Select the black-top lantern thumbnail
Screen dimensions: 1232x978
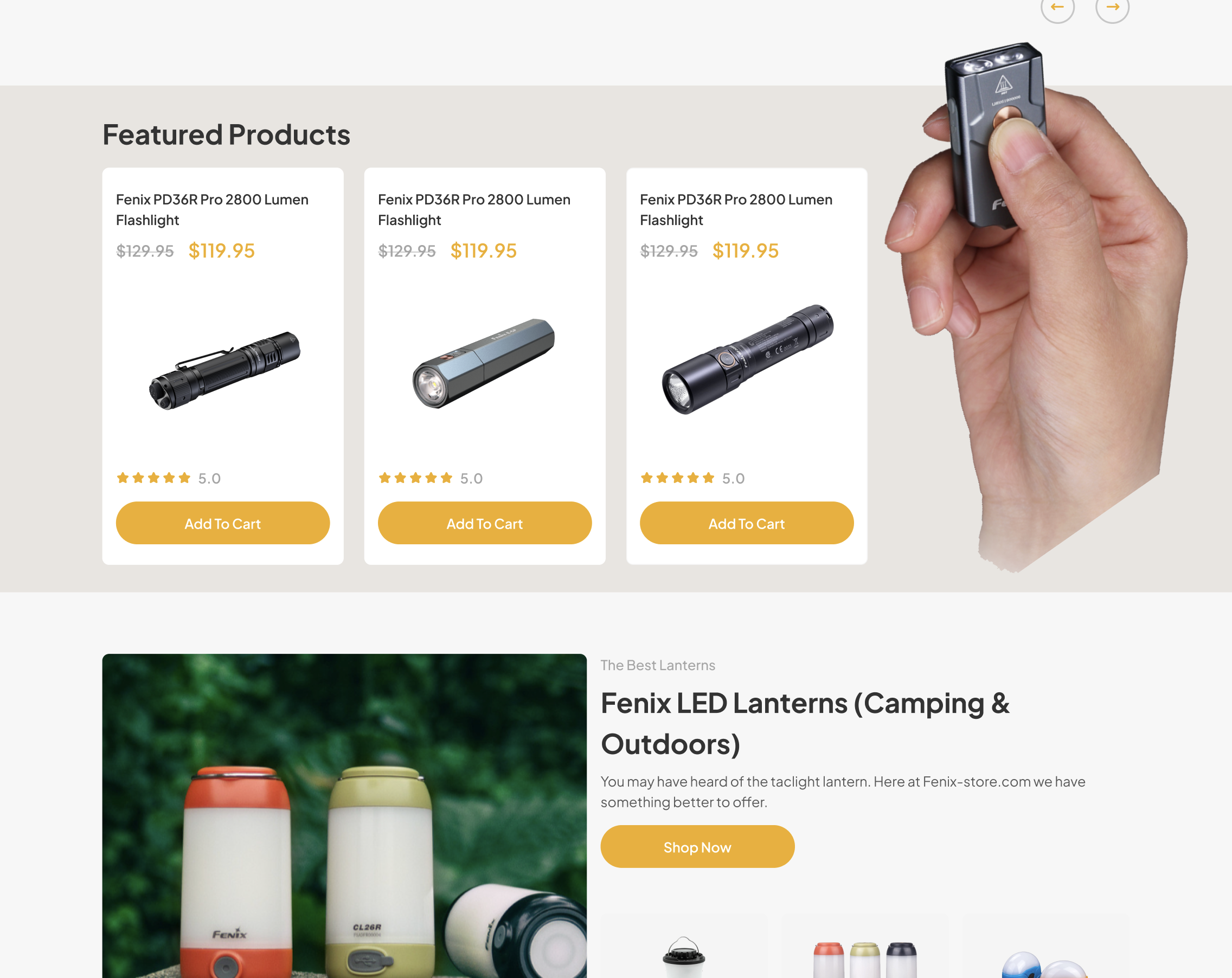point(684,947)
